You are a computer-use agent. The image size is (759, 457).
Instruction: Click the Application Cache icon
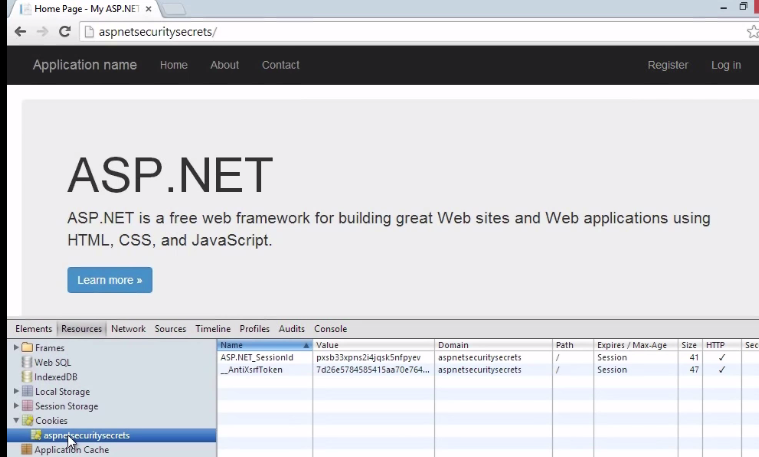tap(27, 450)
